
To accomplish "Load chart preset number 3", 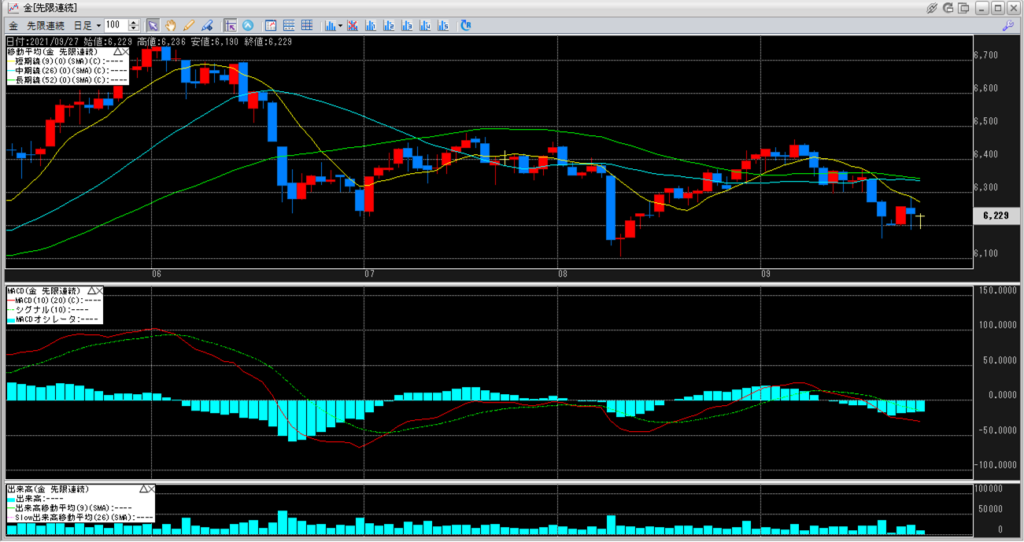I will point(408,25).
